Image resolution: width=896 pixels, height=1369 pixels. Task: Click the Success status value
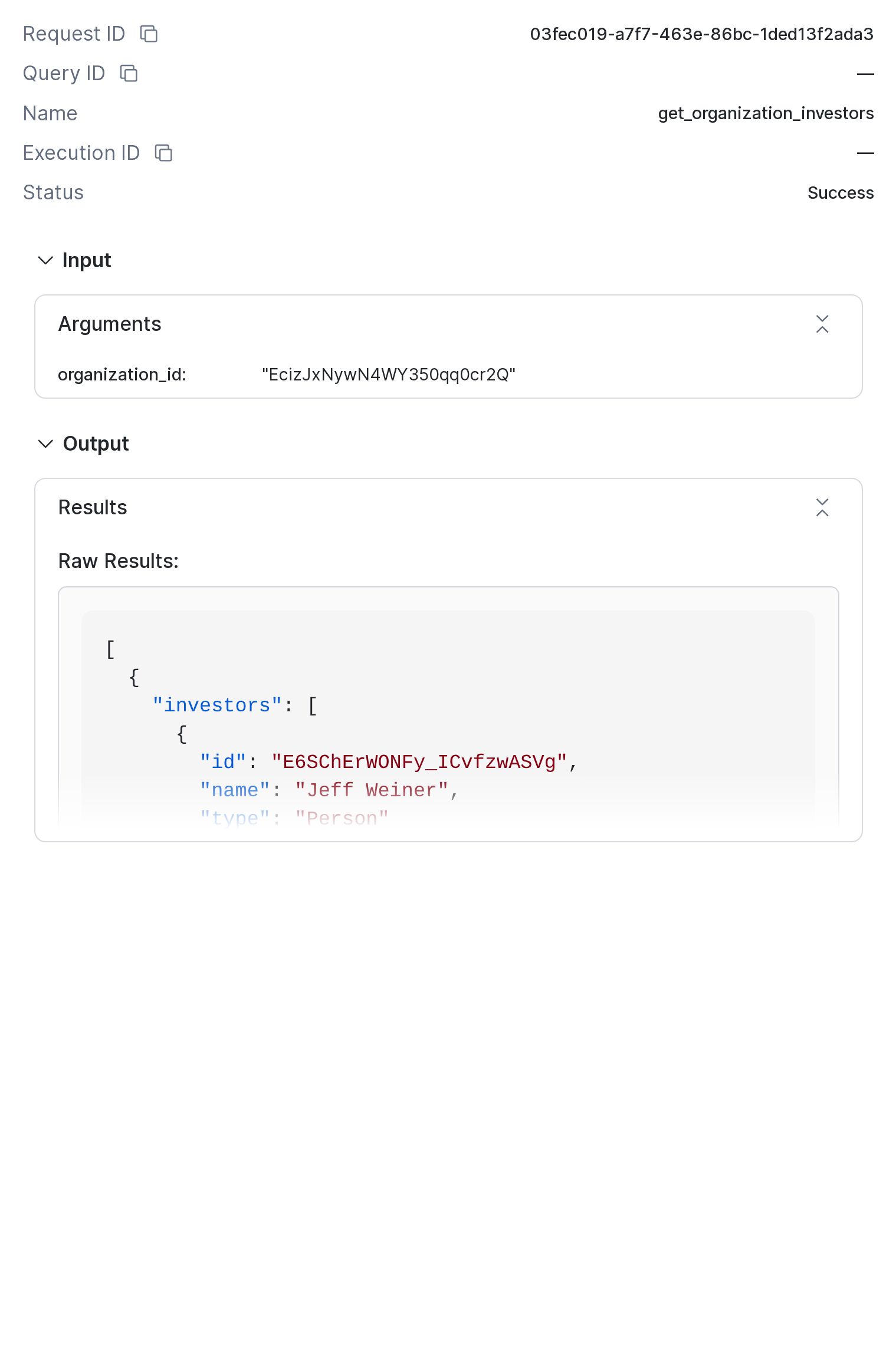pyautogui.click(x=841, y=193)
